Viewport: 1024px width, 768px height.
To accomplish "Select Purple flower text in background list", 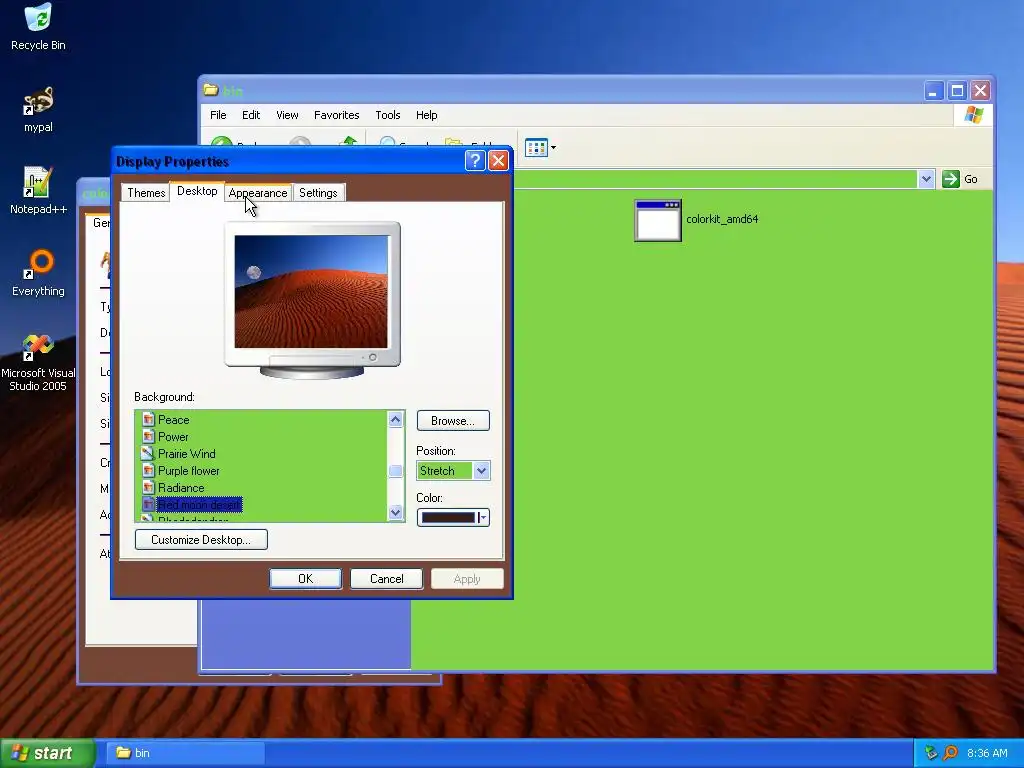I will 189,470.
